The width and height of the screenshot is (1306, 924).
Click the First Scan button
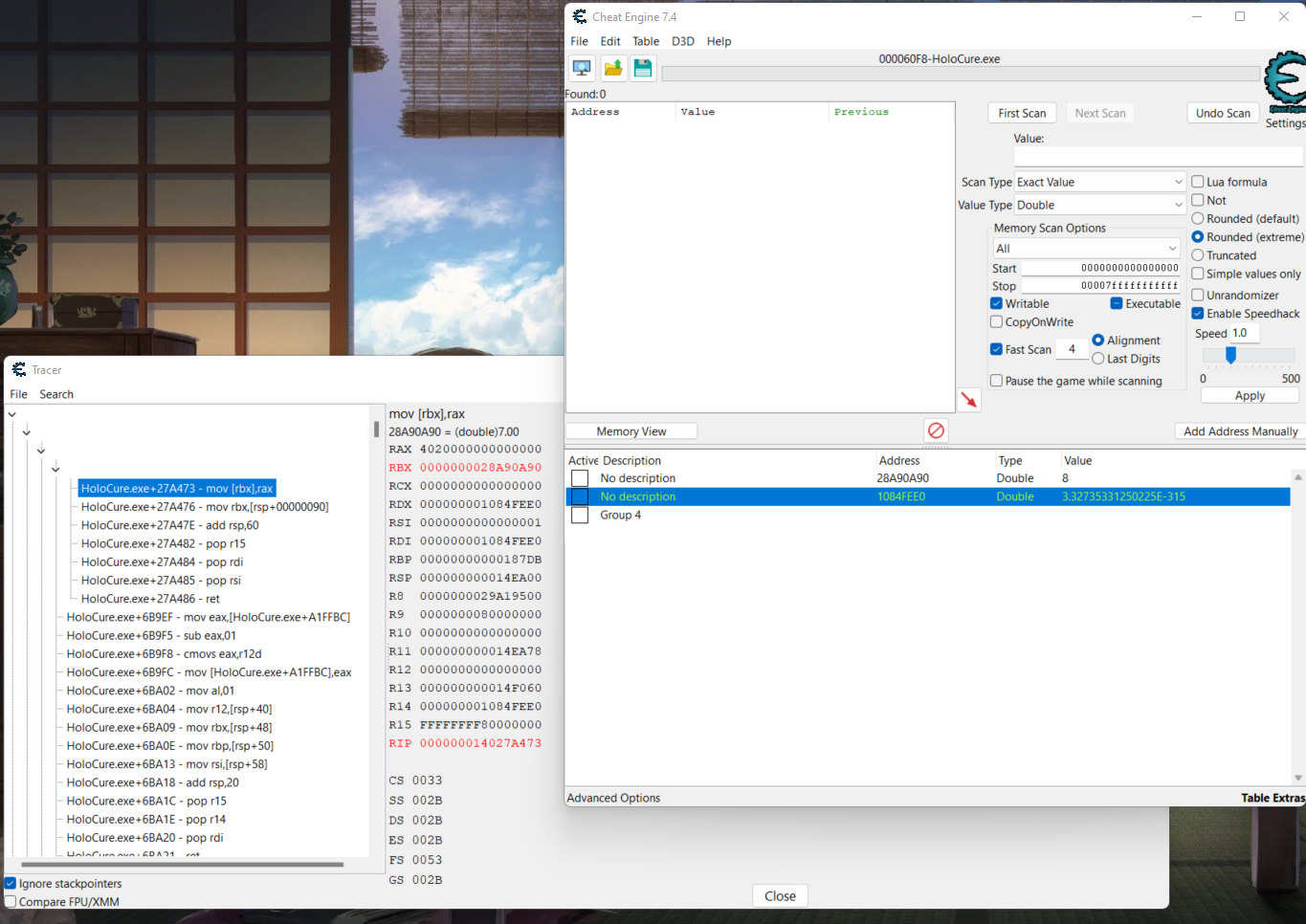[x=1021, y=113]
